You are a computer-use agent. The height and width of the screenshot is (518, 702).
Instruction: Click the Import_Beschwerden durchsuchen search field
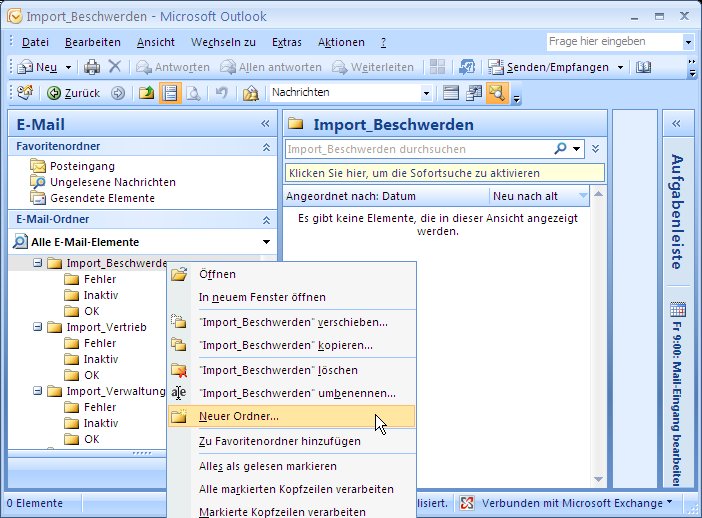pyautogui.click(x=418, y=149)
